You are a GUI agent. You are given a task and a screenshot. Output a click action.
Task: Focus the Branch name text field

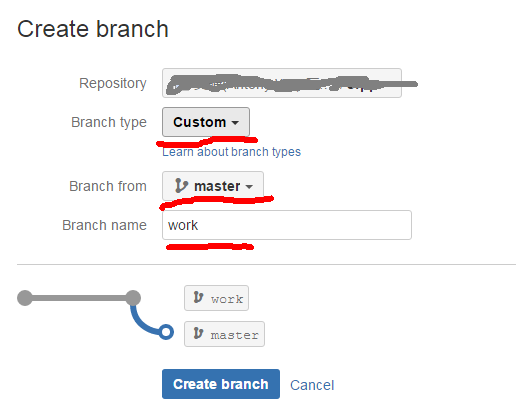[287, 225]
